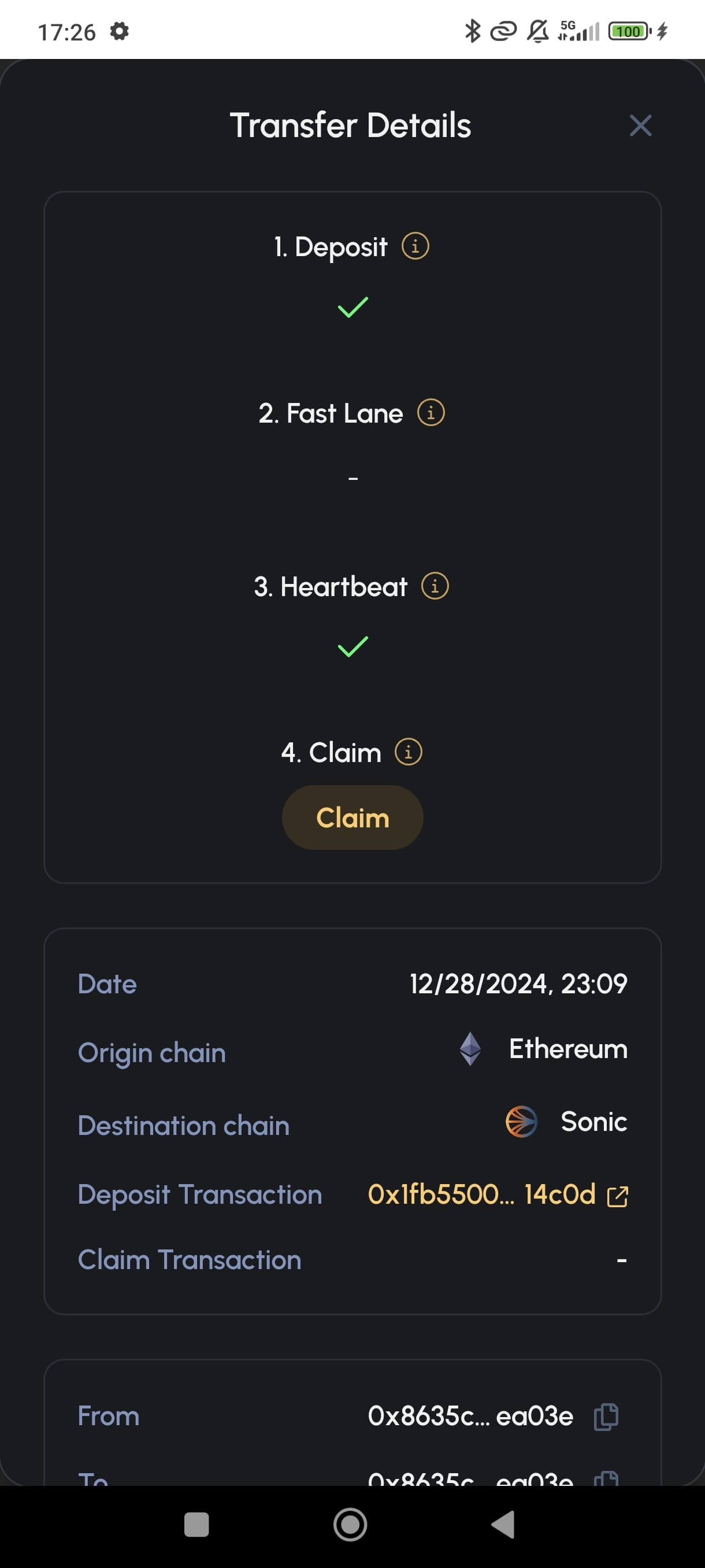Screen dimensions: 705x1568
Task: Click the Ethereum chain logo
Action: pyautogui.click(x=472, y=1050)
